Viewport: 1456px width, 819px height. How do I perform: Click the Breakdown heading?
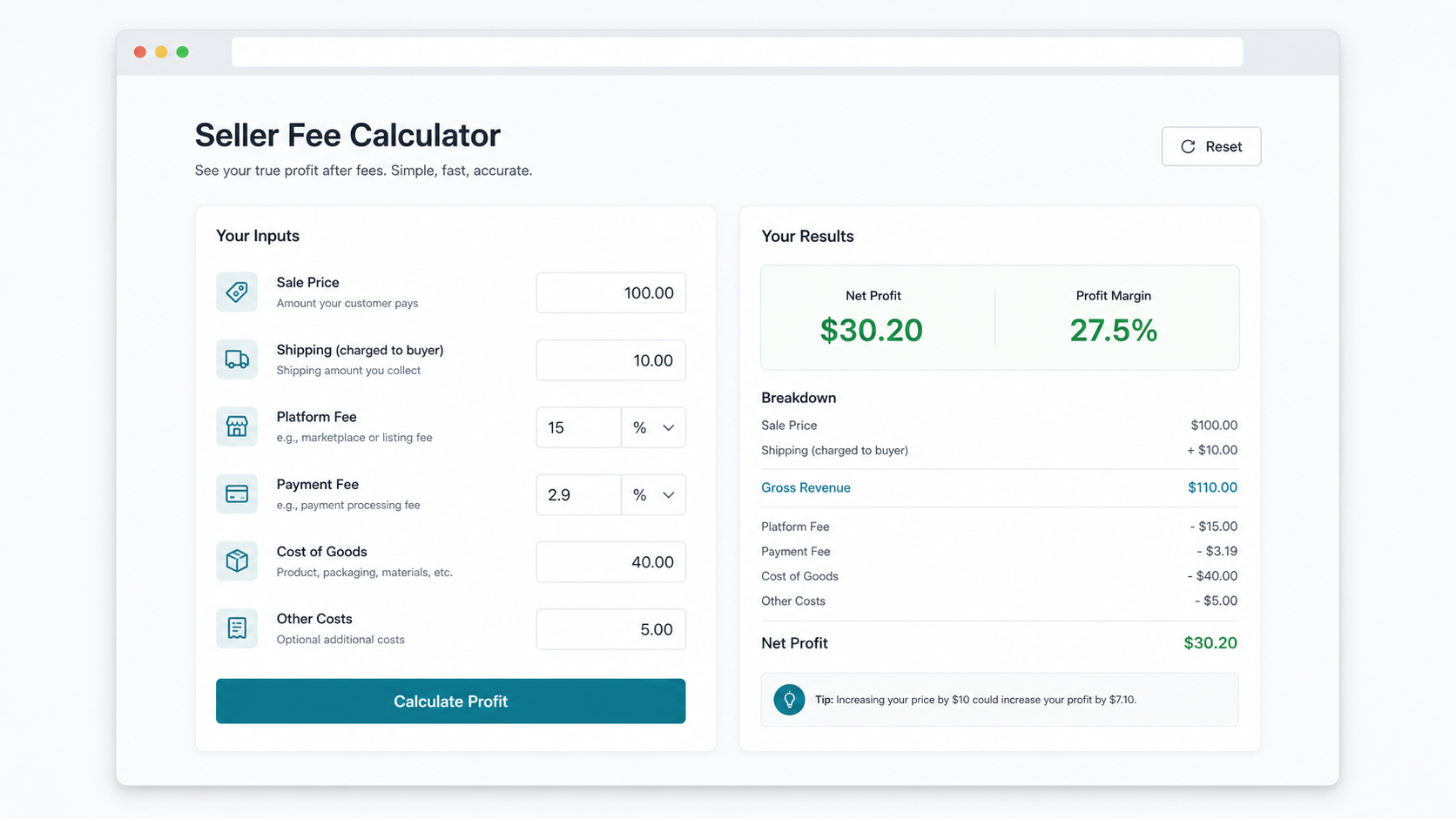point(799,398)
